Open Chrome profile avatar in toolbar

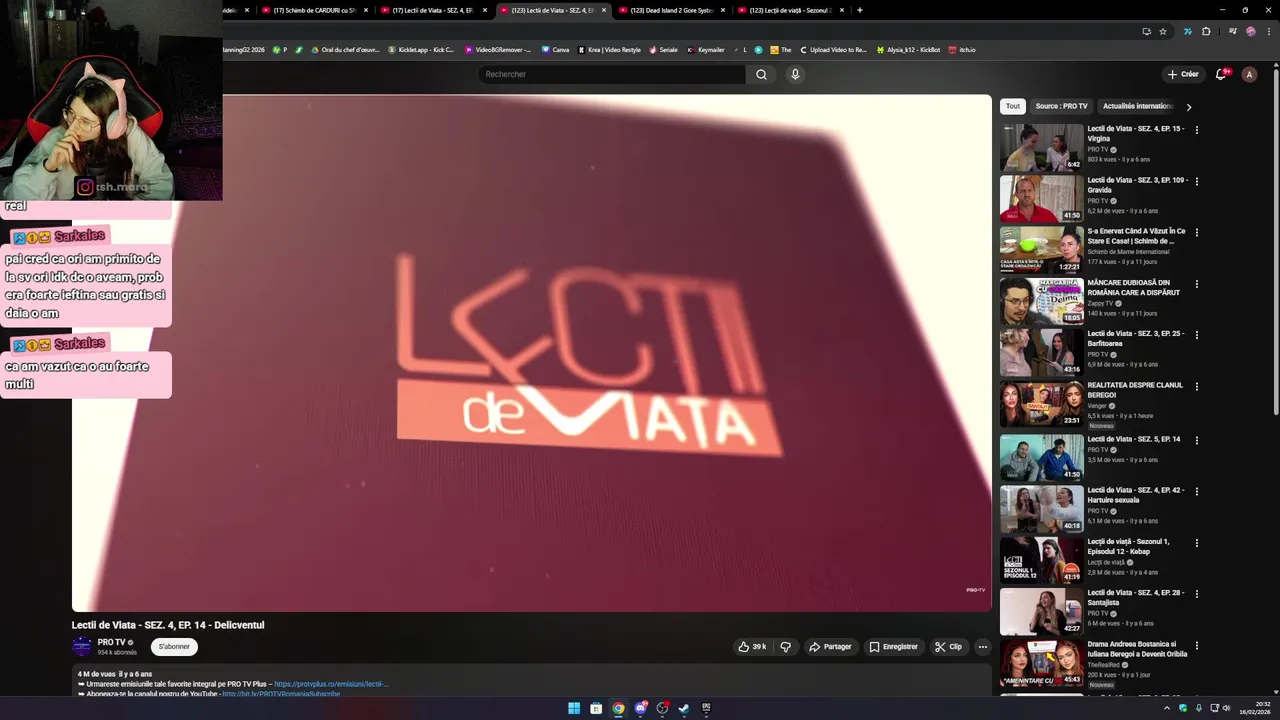[x=1250, y=31]
